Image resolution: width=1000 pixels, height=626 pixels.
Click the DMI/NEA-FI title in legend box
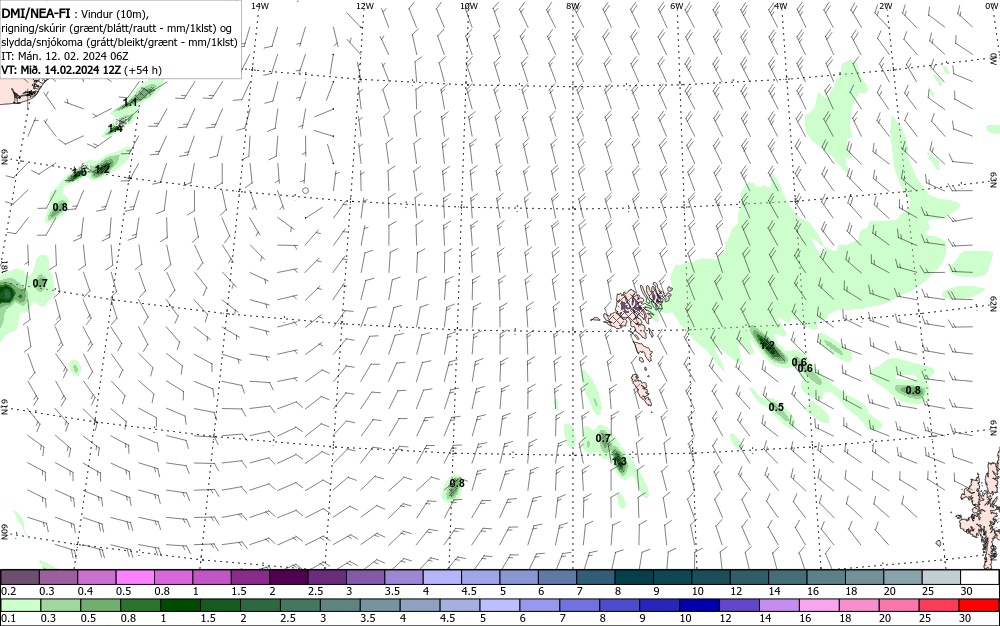pos(36,13)
